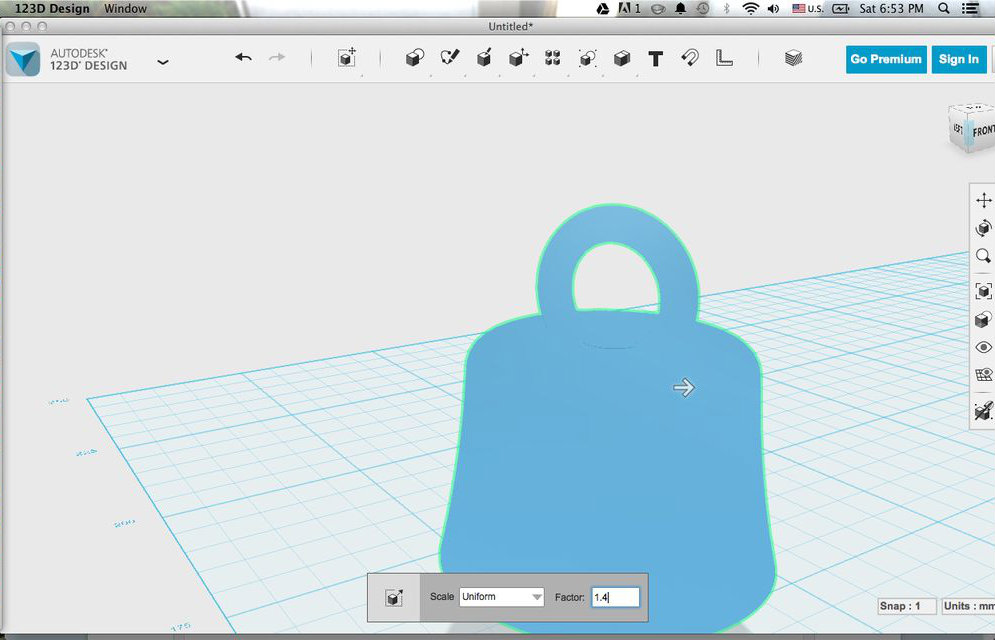The height and width of the screenshot is (640, 995).
Task: Open the Snap : 1 setting
Action: tap(907, 606)
